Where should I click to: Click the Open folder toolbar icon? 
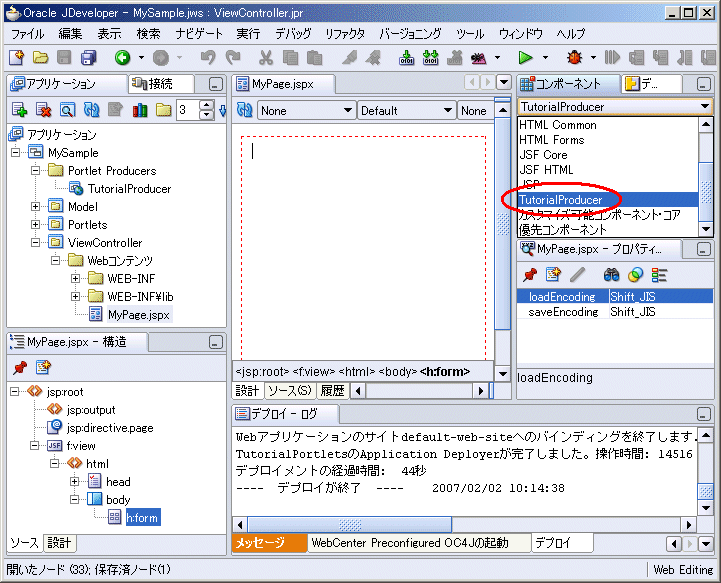[x=40, y=57]
